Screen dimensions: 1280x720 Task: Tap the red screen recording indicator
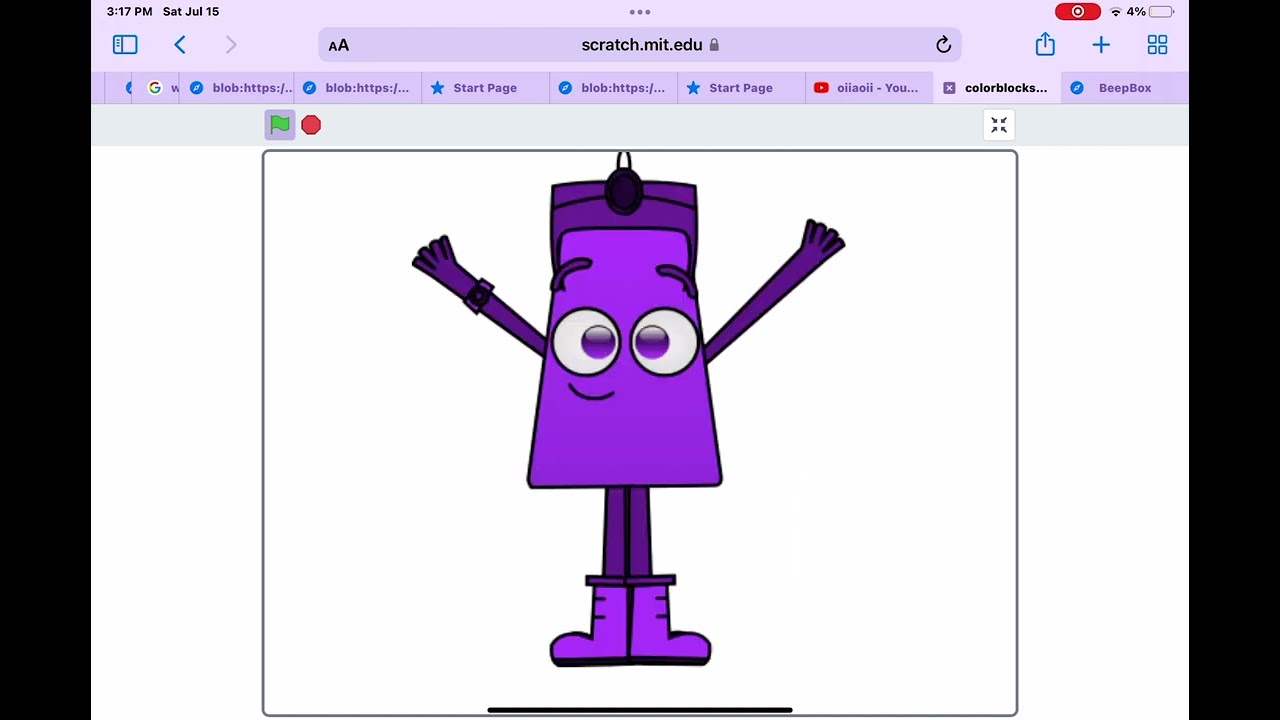[1078, 12]
